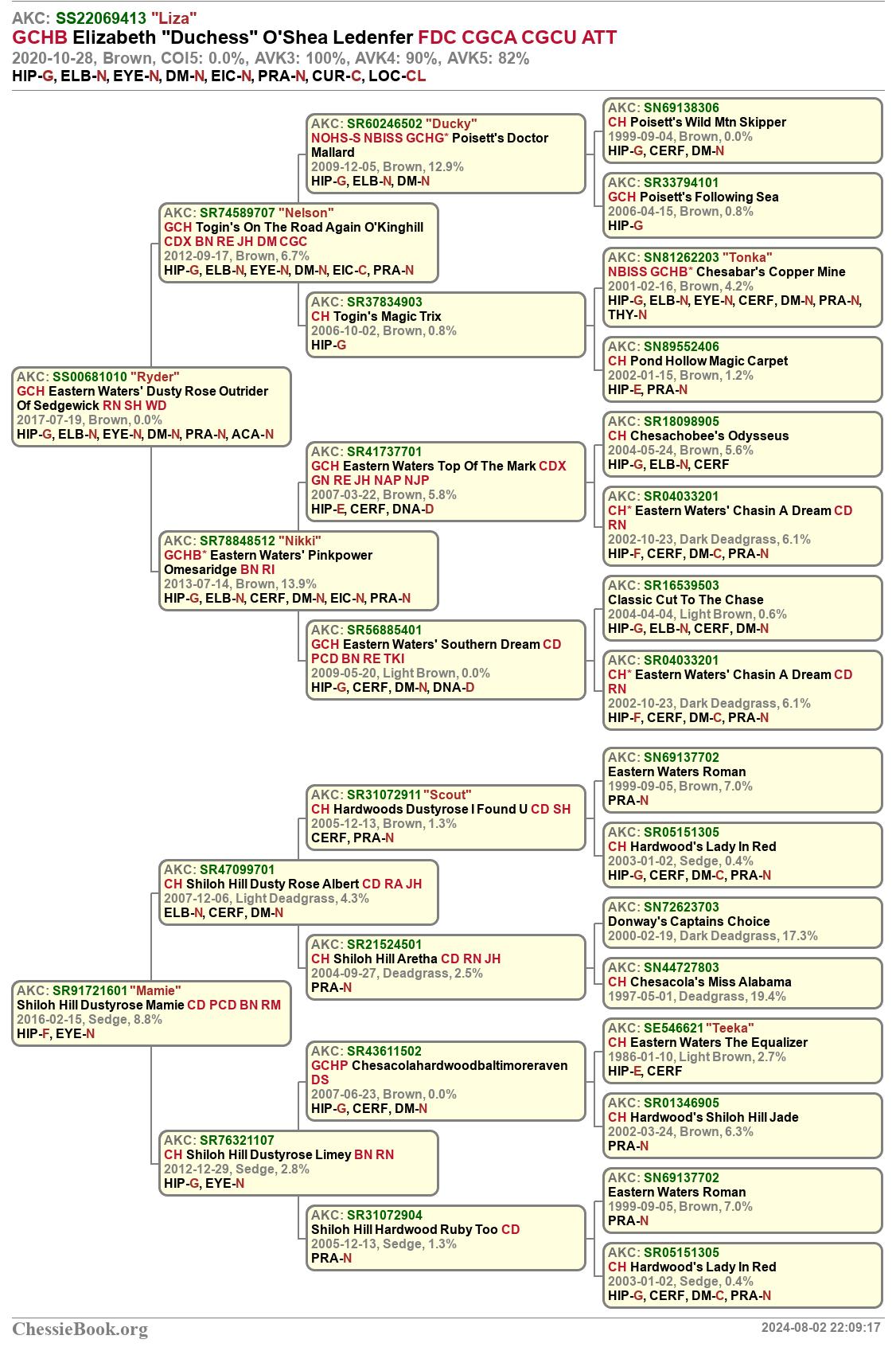The image size is (896, 1351).
Task: Open Mamie's registration link SR91721601
Action: tap(89, 990)
